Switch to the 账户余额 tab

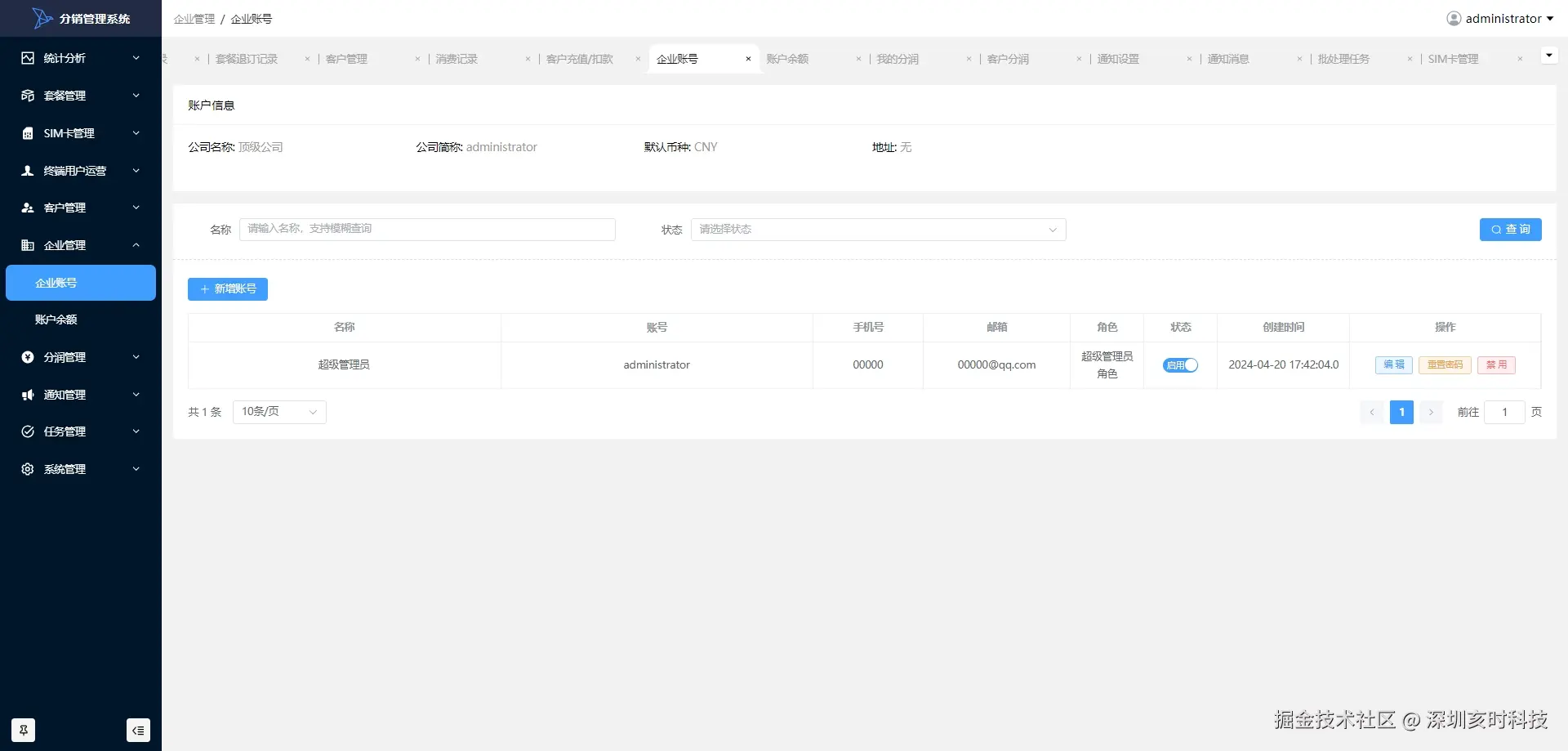tap(787, 59)
